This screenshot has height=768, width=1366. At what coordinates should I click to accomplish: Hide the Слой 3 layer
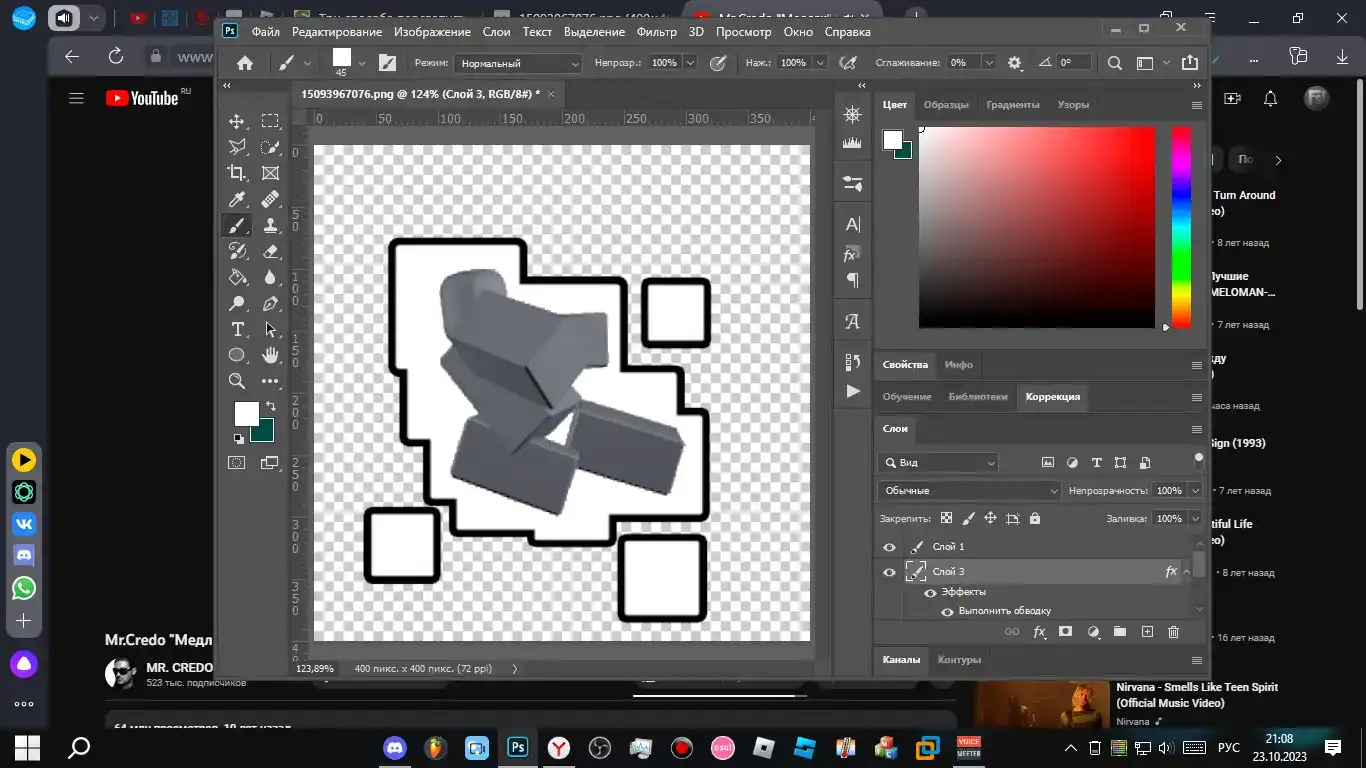889,572
